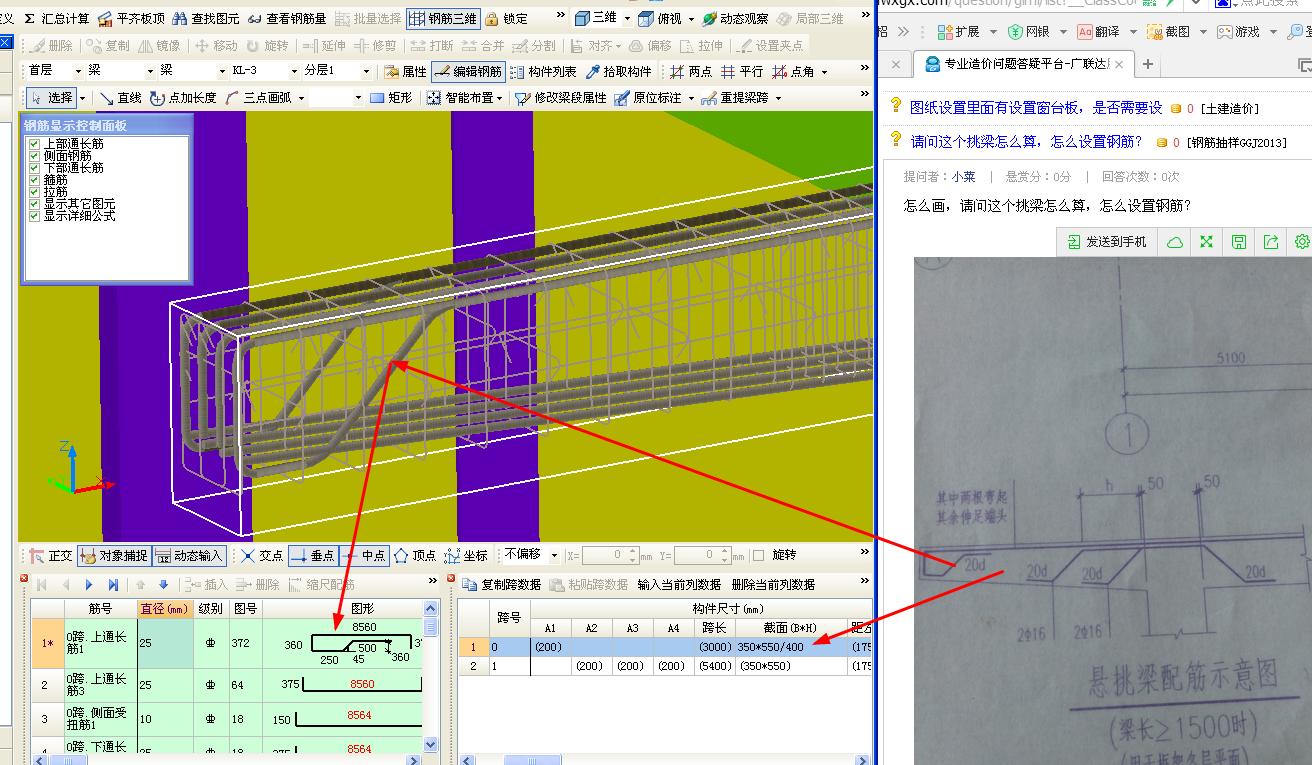The image size is (1312, 765).
Task: Select the 直线 line draw tool
Action: click(120, 98)
